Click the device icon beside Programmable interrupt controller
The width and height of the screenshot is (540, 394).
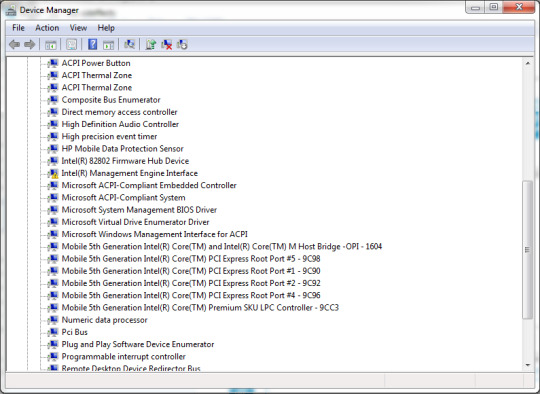[53, 356]
